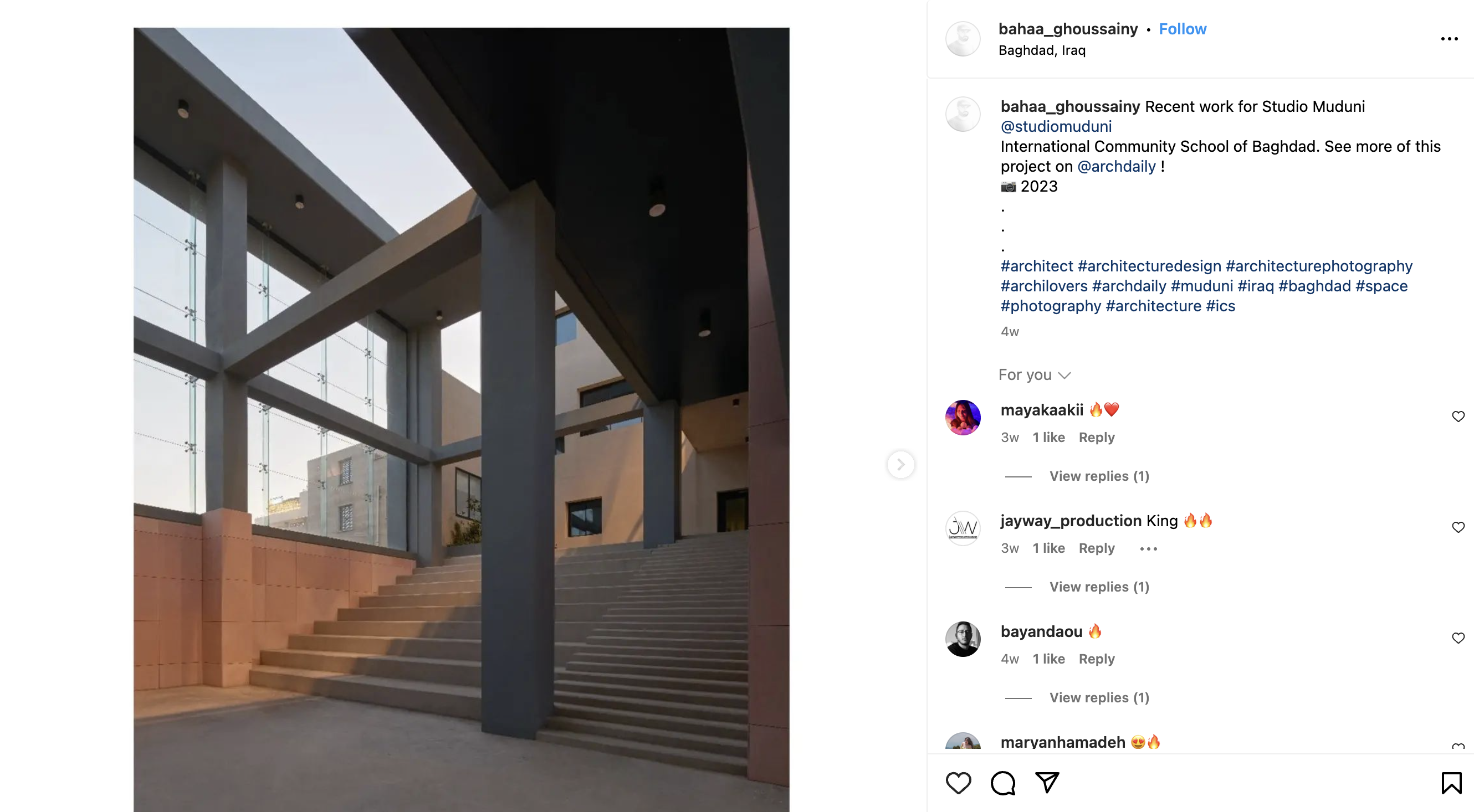Expand replies under mayakaakii's comment
The width and height of the screenshot is (1474, 812).
pos(1099,476)
